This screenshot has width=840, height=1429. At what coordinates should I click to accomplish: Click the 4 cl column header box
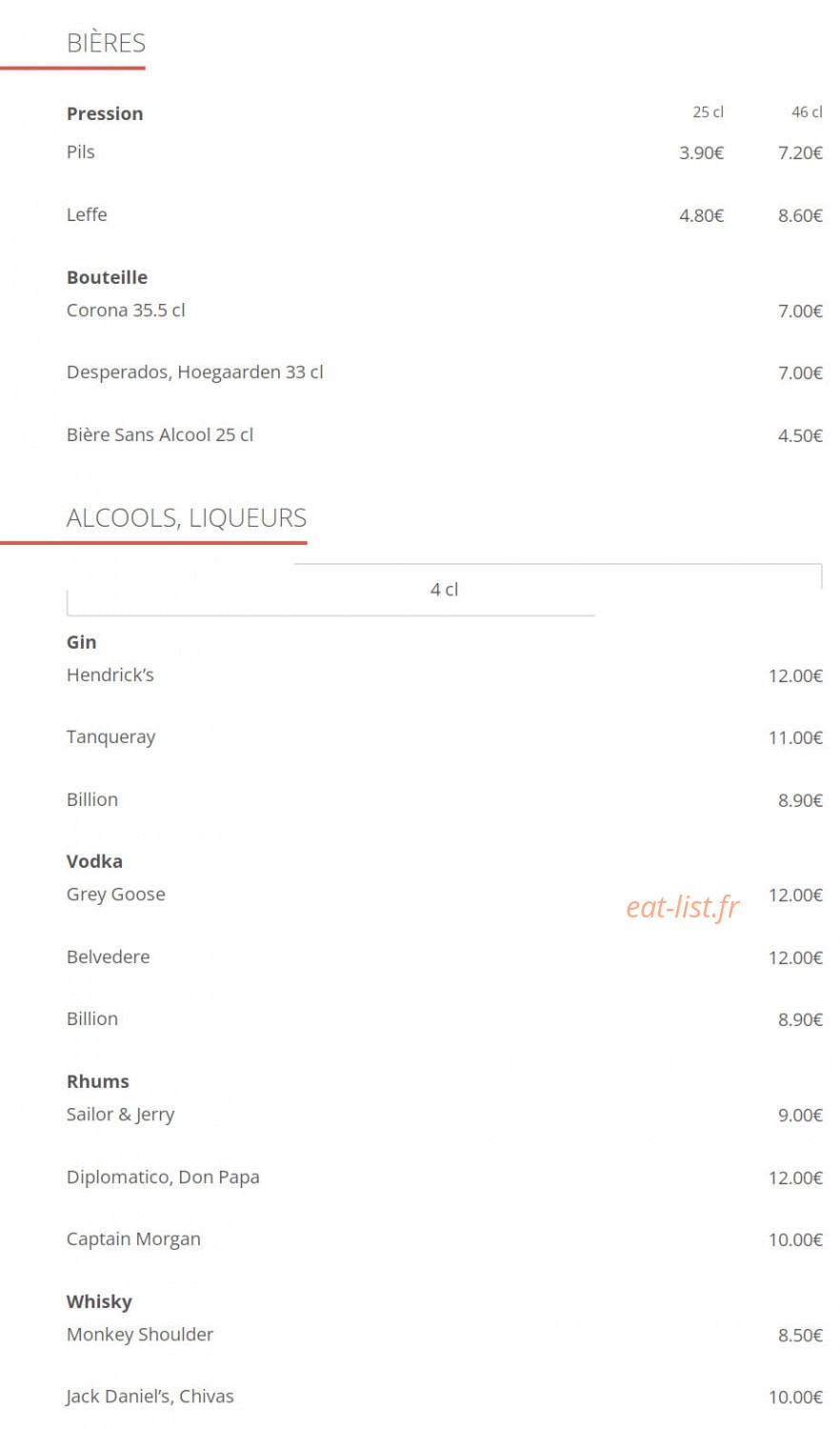[x=444, y=590]
